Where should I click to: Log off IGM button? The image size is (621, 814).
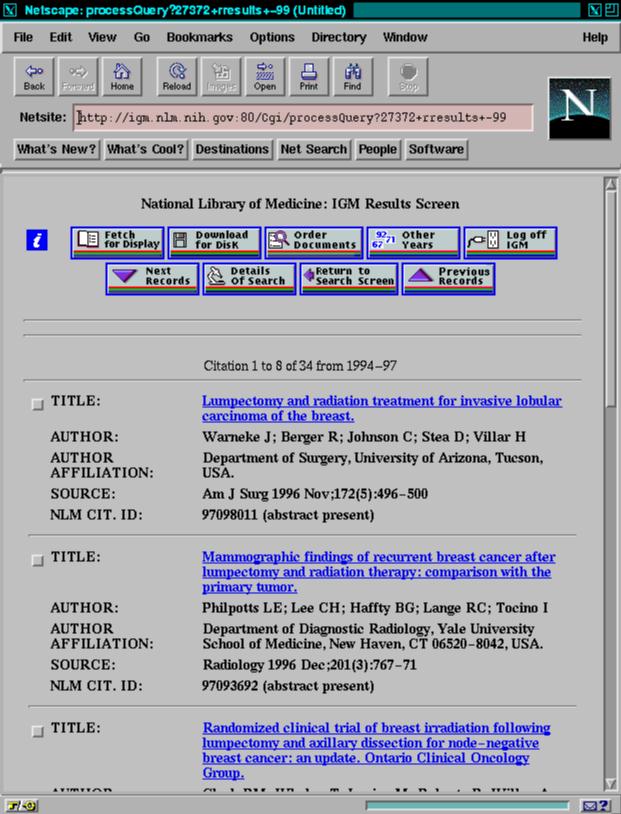(510, 242)
